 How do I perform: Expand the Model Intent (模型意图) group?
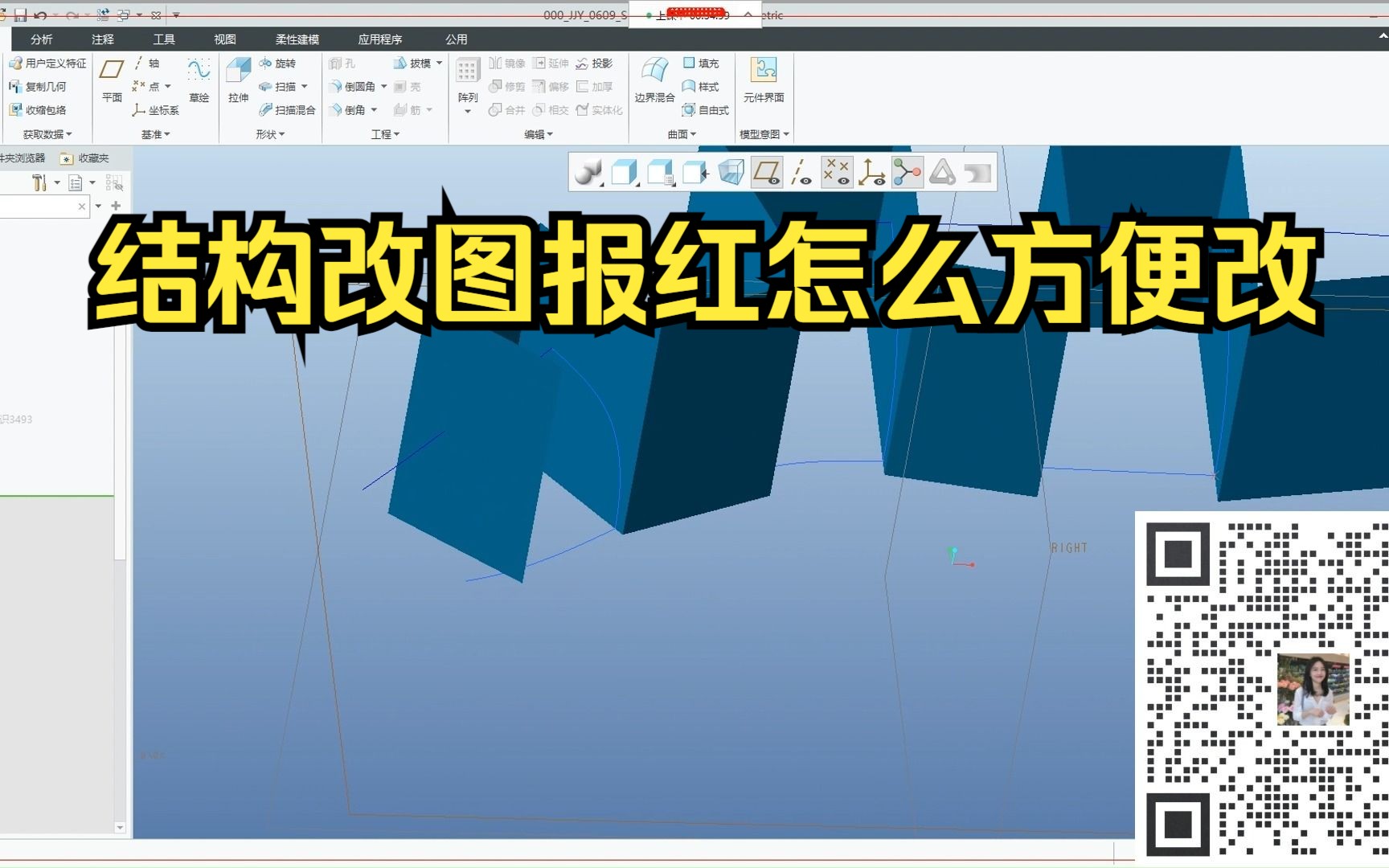click(x=764, y=134)
